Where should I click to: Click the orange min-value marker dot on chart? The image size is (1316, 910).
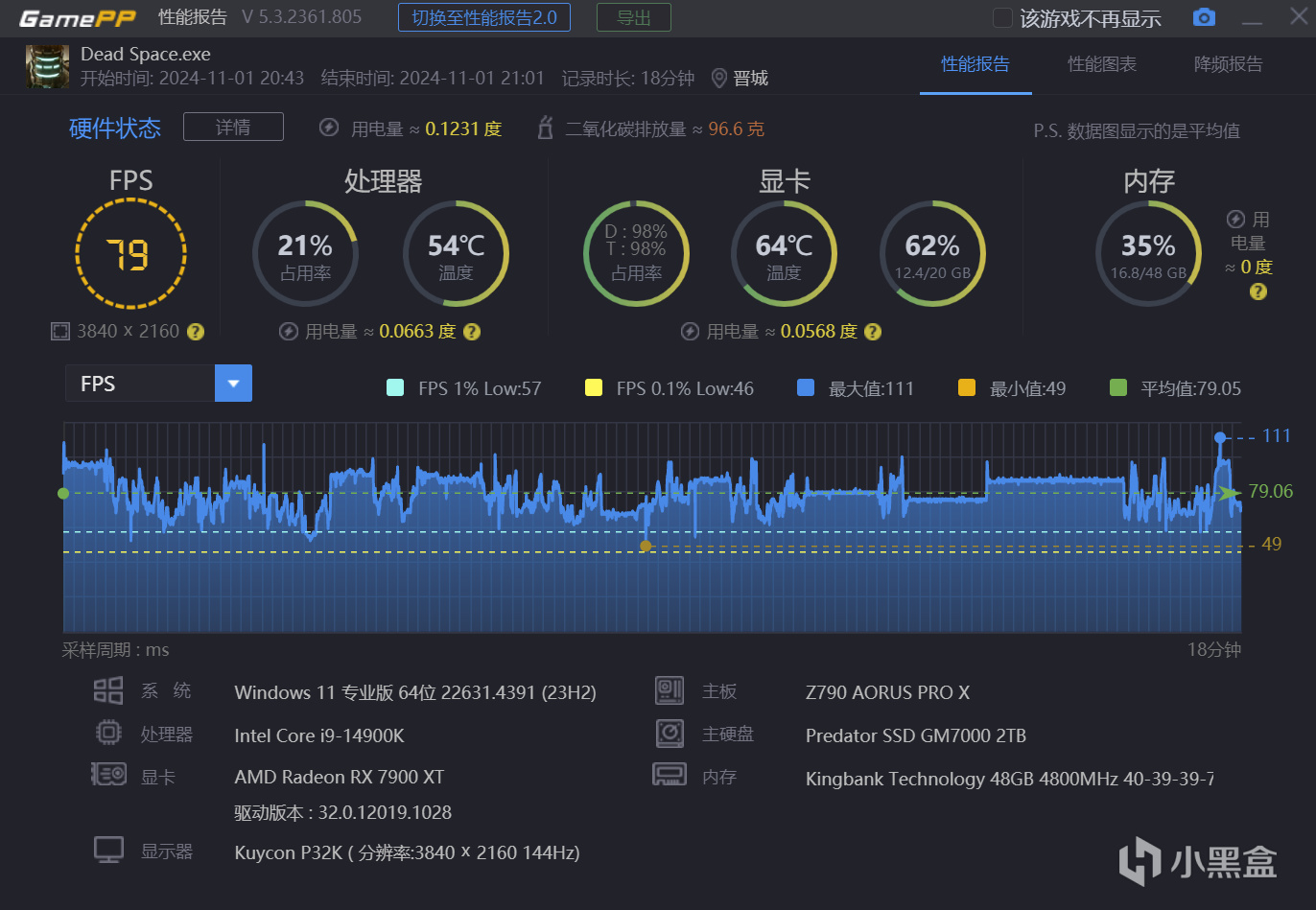pos(646,546)
